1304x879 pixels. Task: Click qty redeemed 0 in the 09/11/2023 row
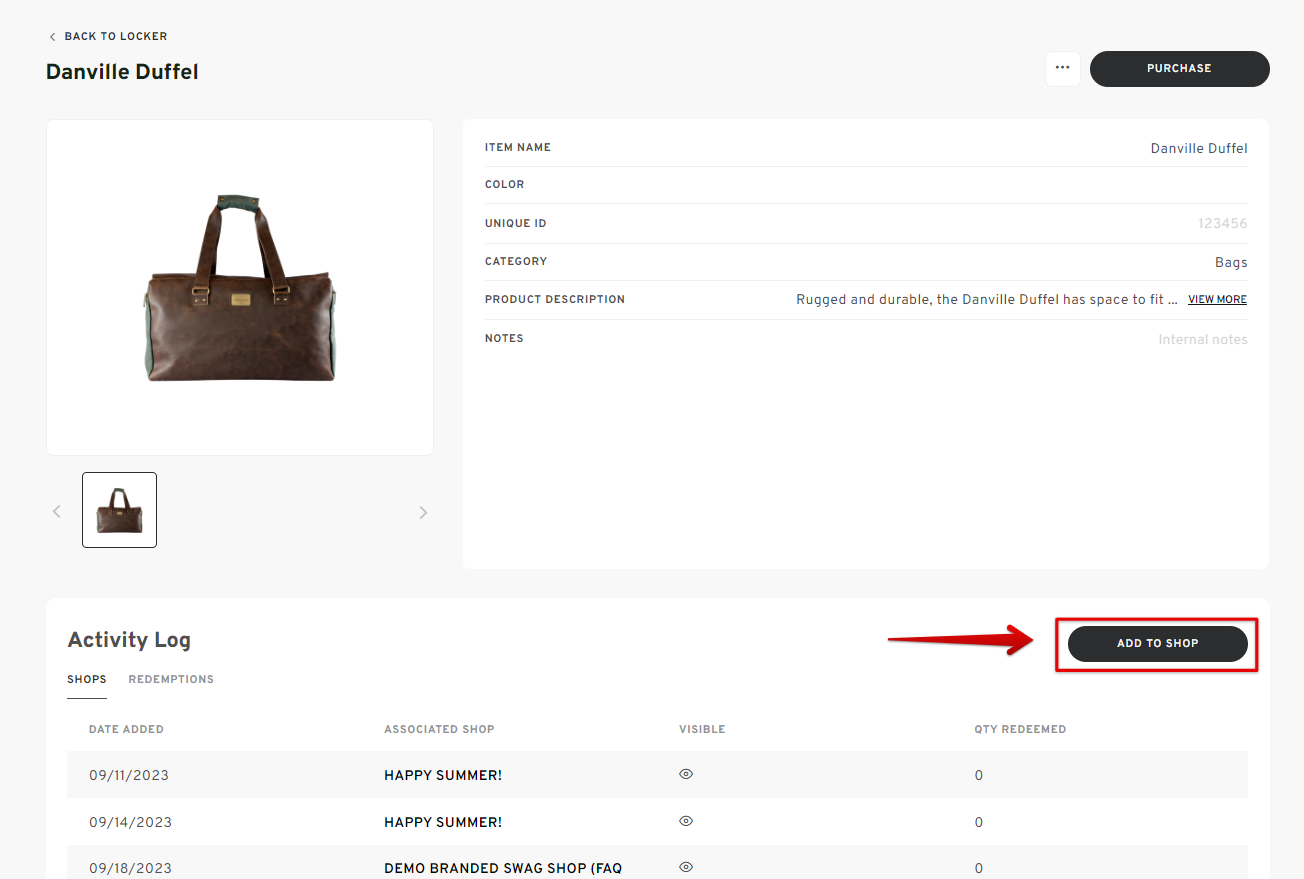(x=979, y=775)
